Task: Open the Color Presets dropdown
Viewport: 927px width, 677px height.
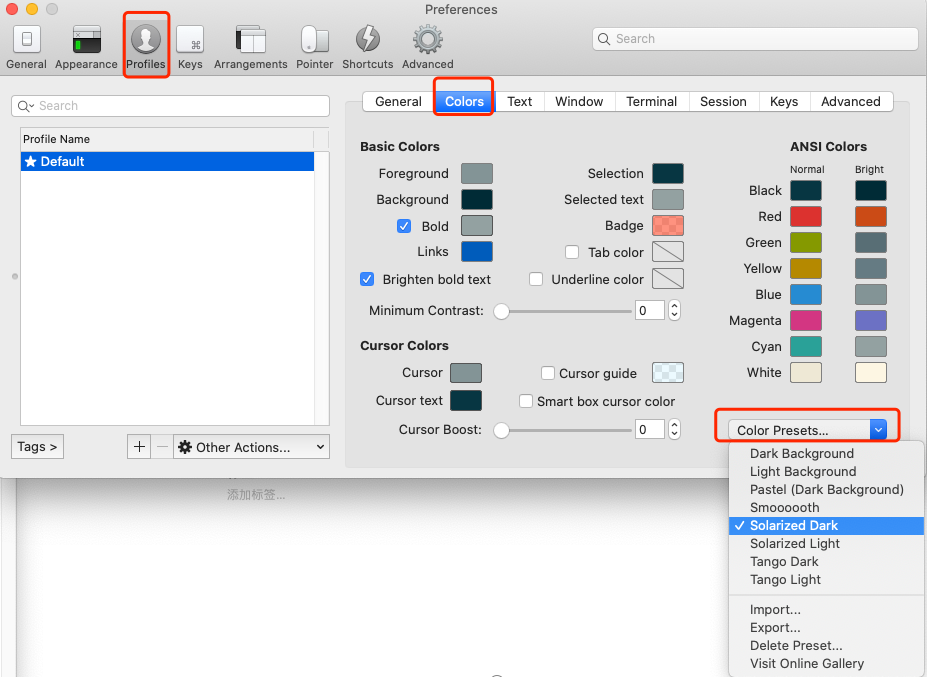Action: [808, 430]
